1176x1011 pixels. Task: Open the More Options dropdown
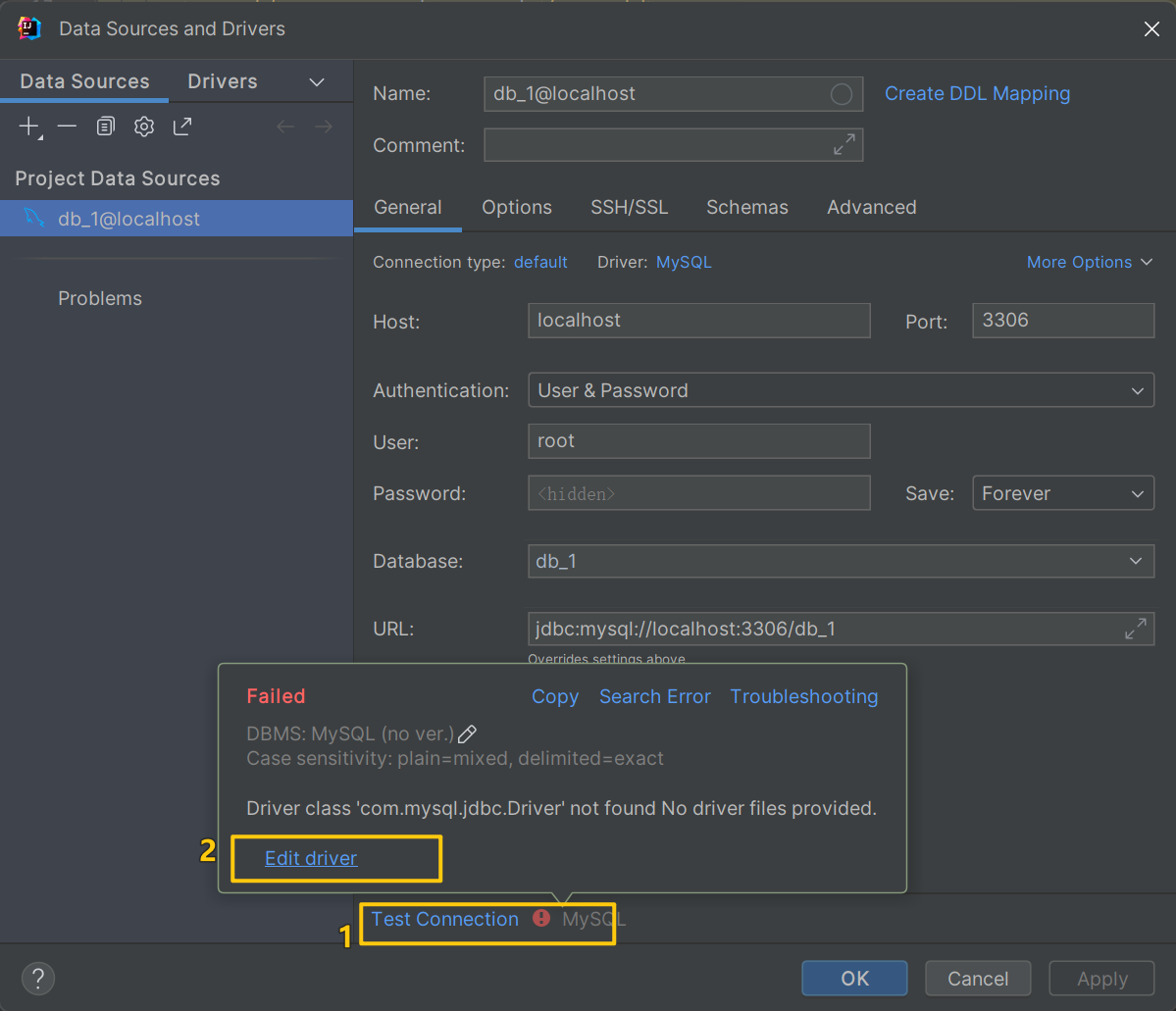point(1089,262)
